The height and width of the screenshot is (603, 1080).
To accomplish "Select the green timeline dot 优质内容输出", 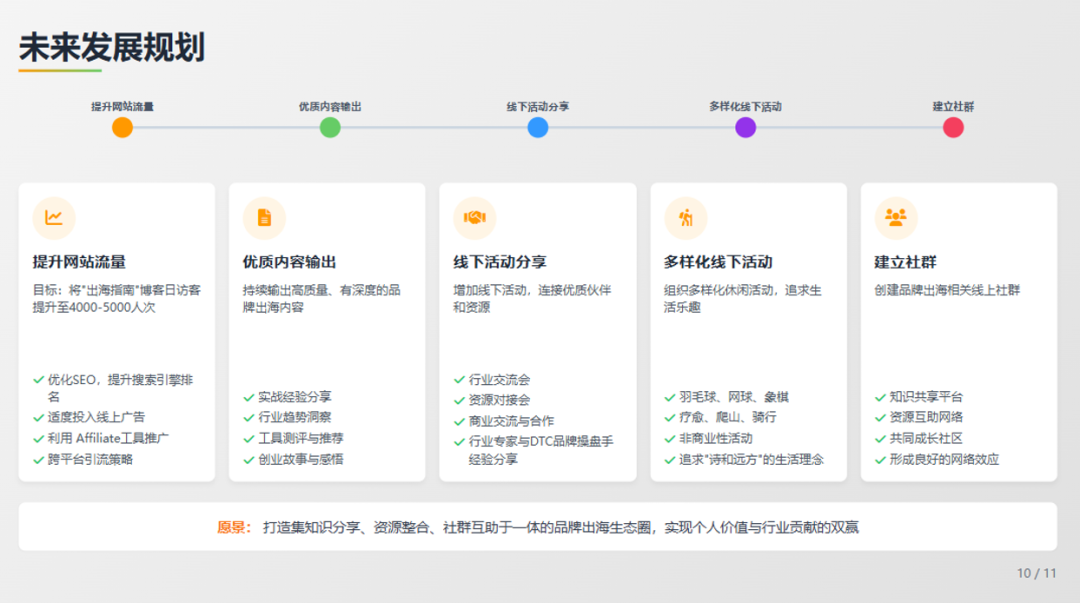I will pyautogui.click(x=330, y=127).
